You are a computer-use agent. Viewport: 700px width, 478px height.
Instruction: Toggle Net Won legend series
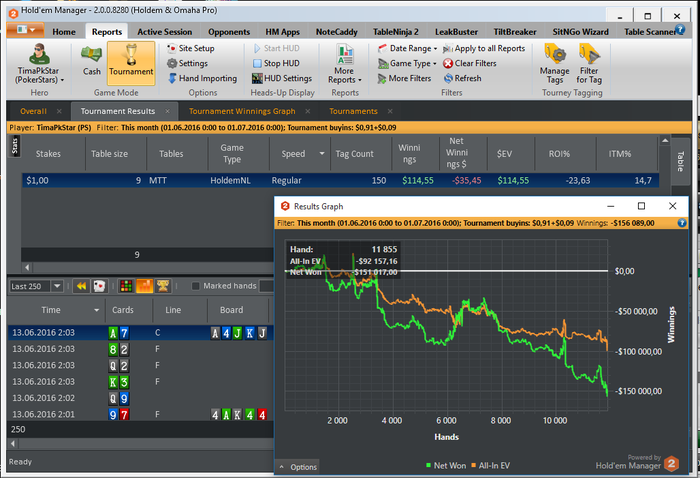tap(446, 466)
